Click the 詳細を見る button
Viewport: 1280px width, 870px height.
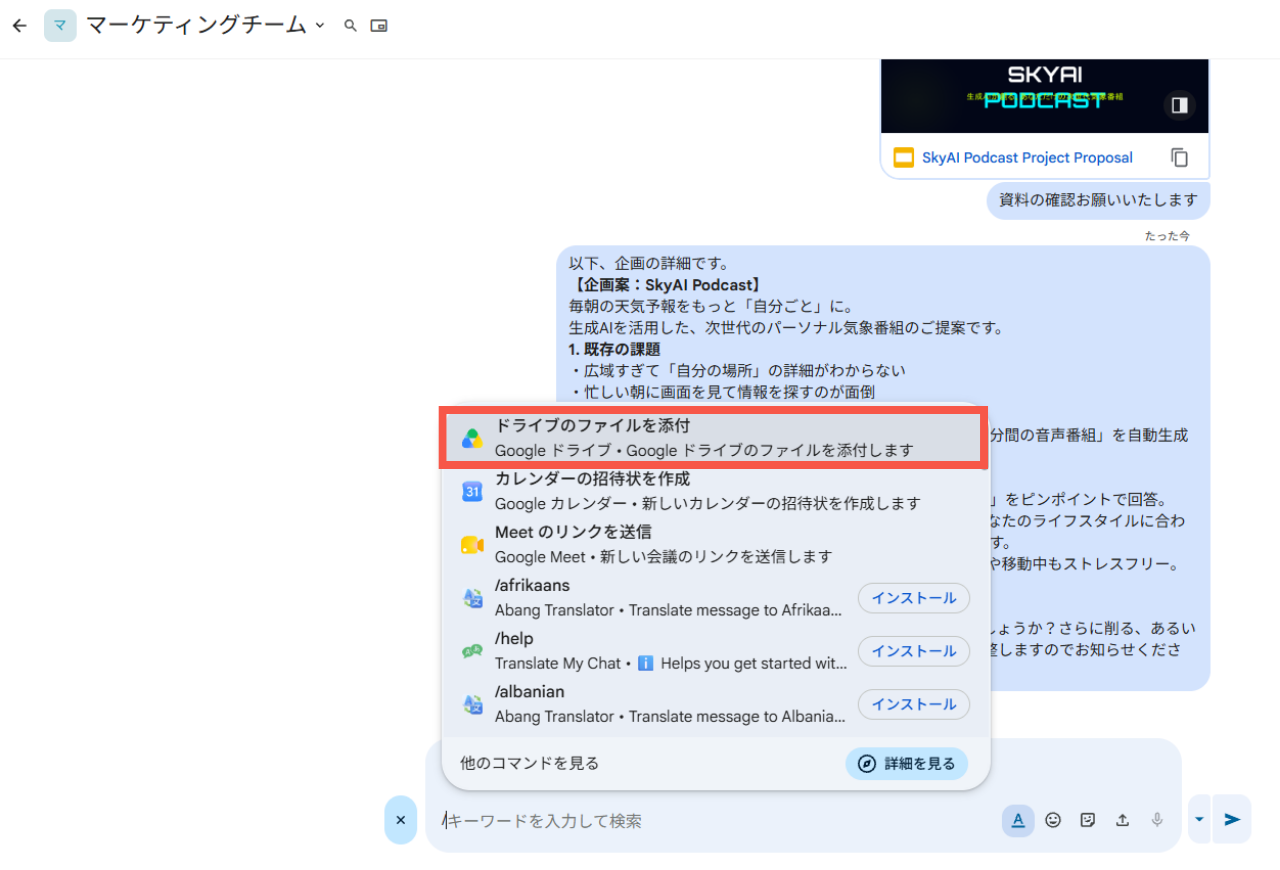click(907, 763)
